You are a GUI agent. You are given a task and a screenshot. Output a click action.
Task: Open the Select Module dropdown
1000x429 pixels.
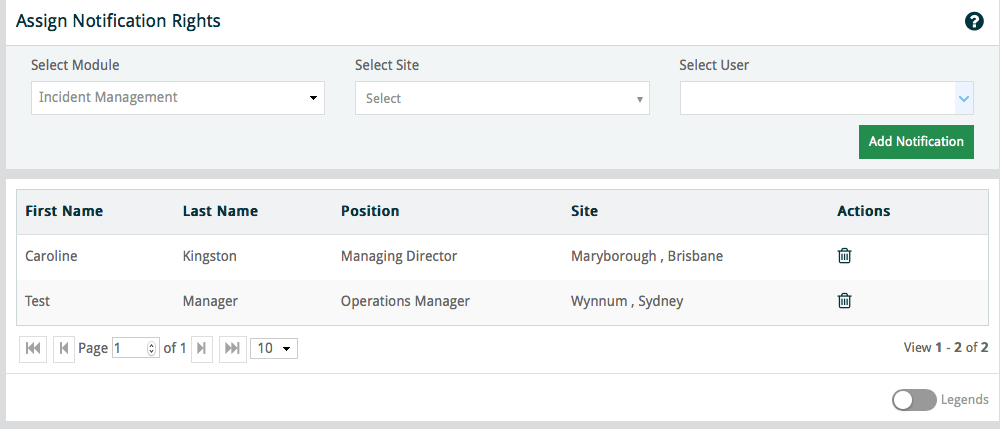(x=178, y=98)
